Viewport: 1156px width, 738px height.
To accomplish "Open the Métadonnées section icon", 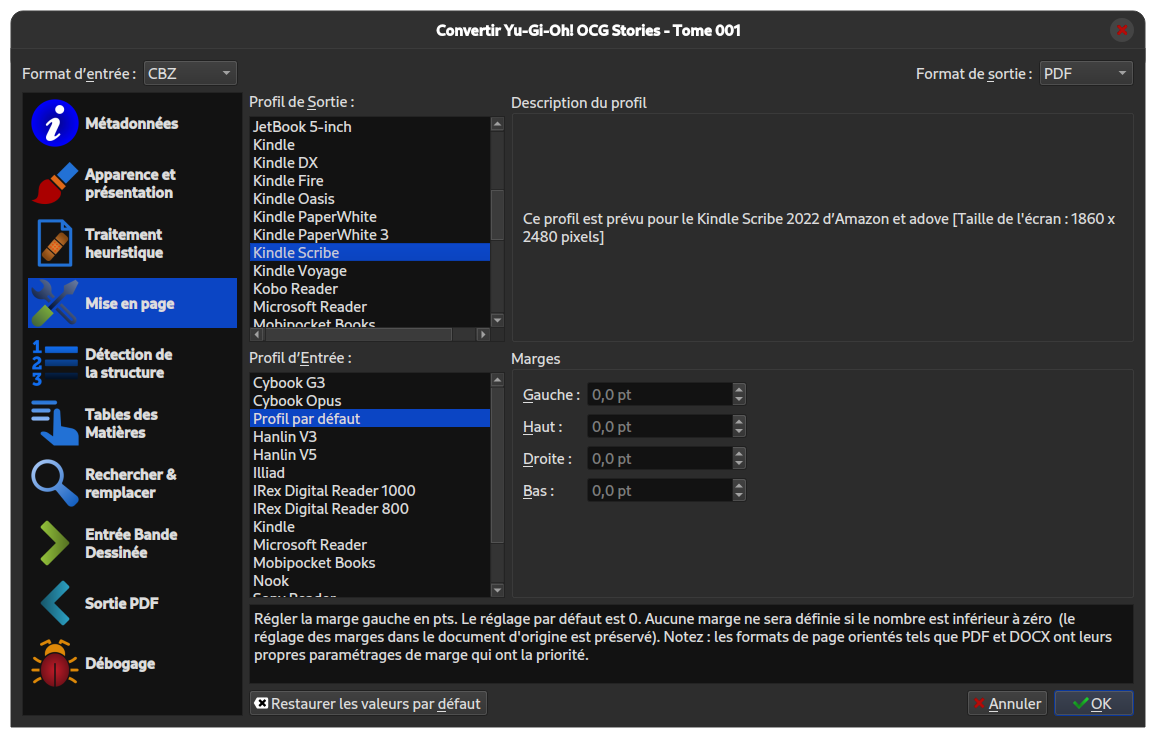I will 54,123.
